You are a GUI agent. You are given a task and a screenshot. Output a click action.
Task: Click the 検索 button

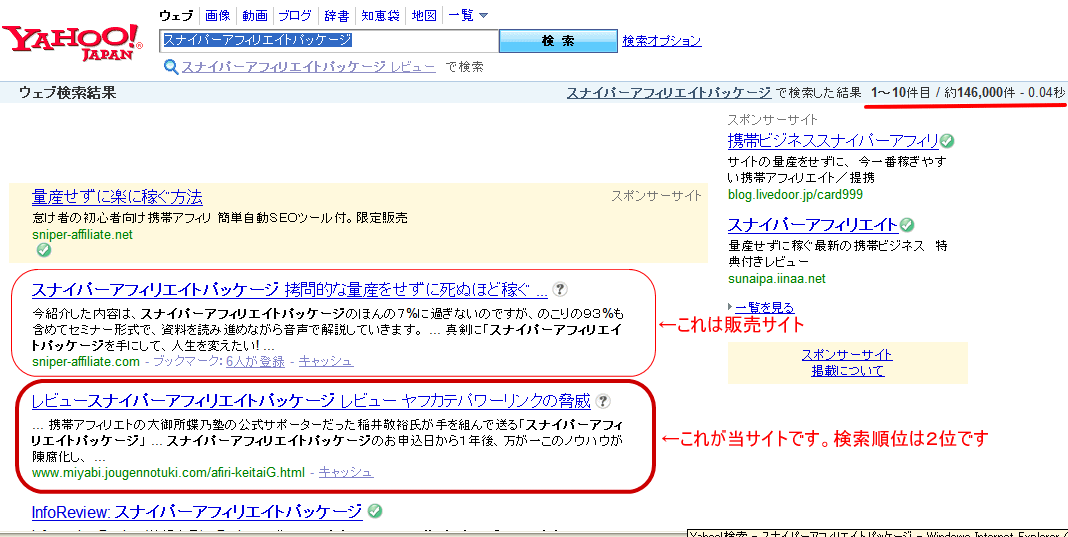558,41
